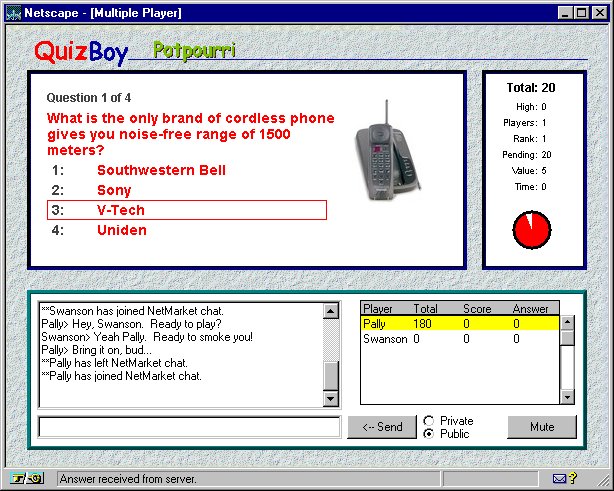This screenshot has width=614, height=491.
Task: Click chat line 'Swanson> Yeah Pally. Ready to smoke you!'
Action: (147, 337)
